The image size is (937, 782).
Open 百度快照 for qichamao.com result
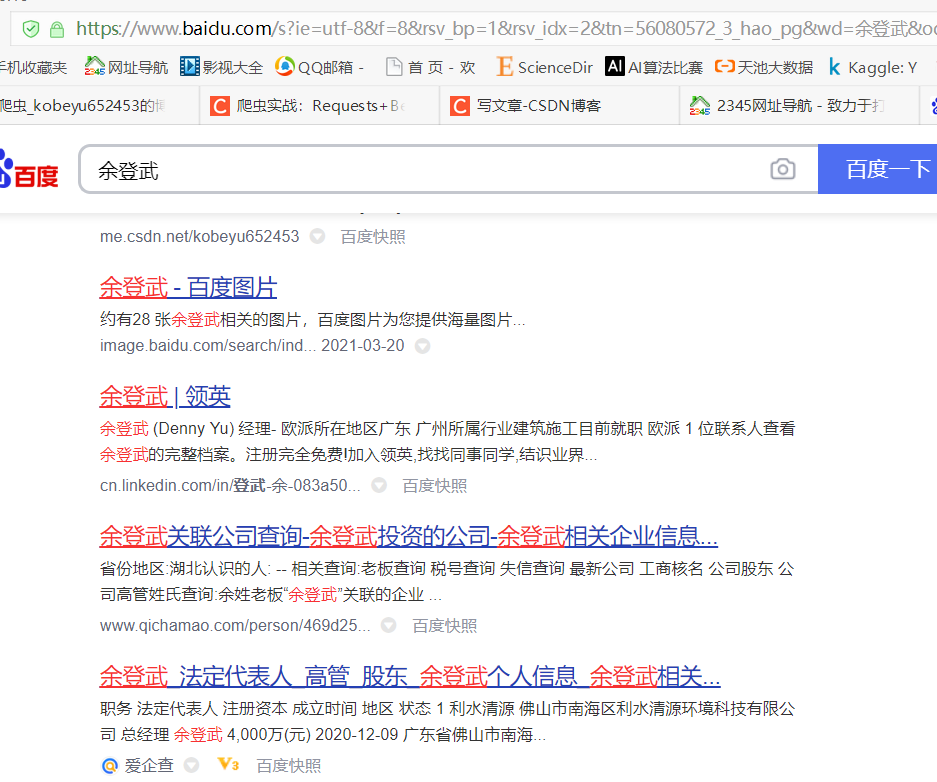point(445,625)
